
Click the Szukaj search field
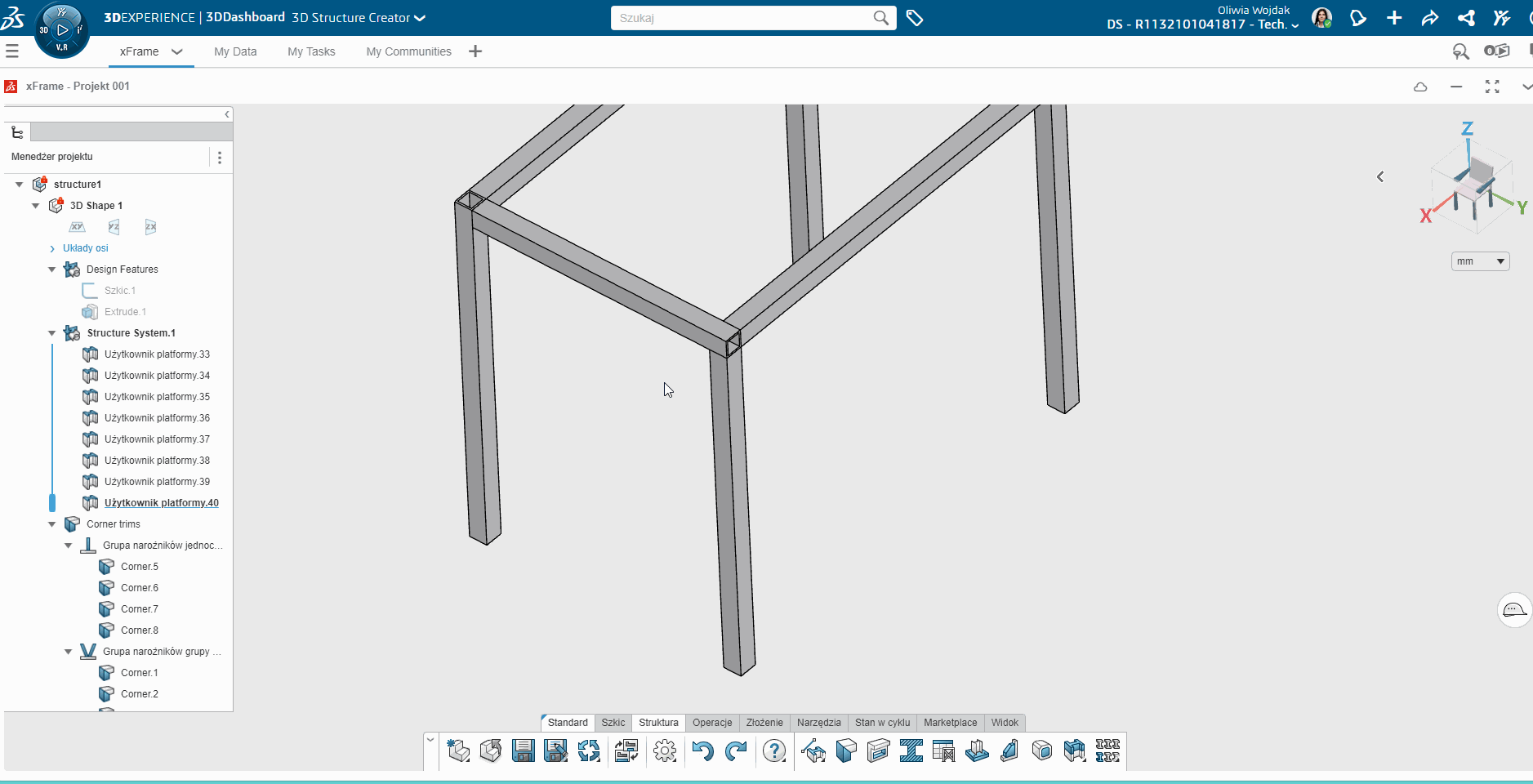pyautogui.click(x=743, y=18)
